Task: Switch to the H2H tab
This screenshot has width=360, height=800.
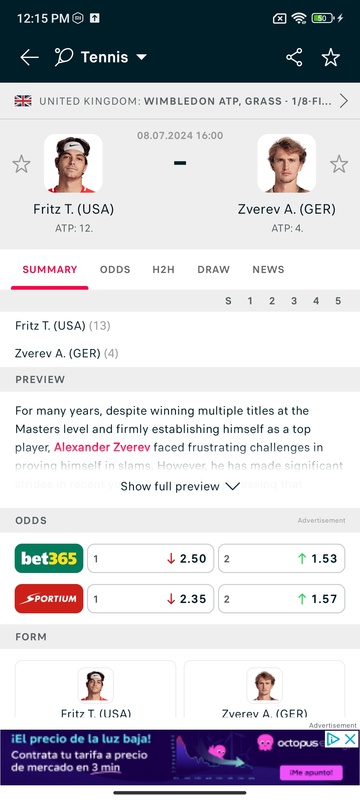Action: [163, 269]
